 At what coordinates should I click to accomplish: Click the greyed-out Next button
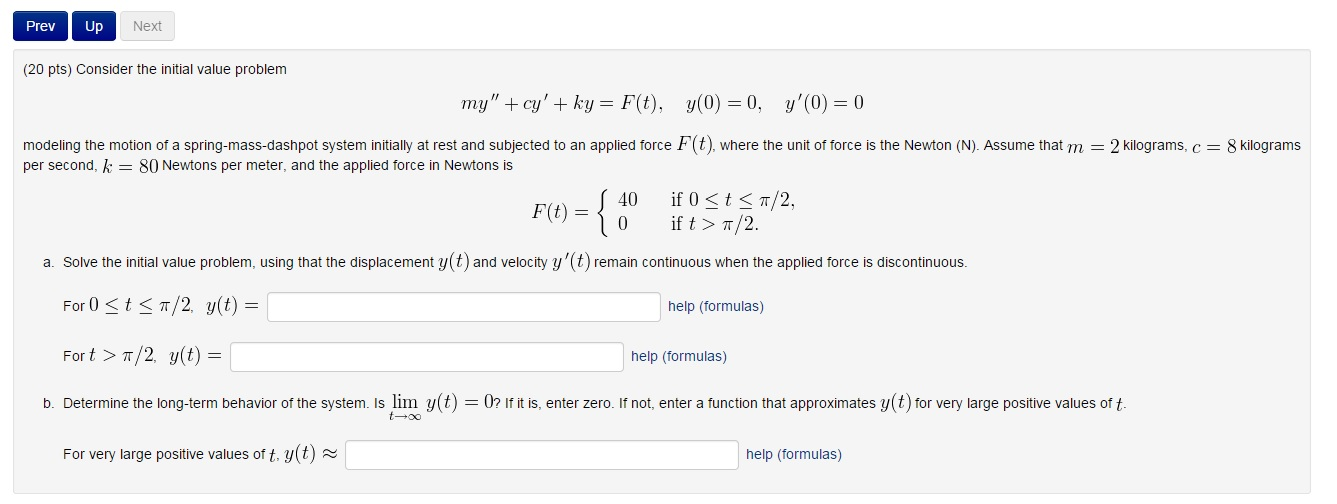(x=147, y=26)
